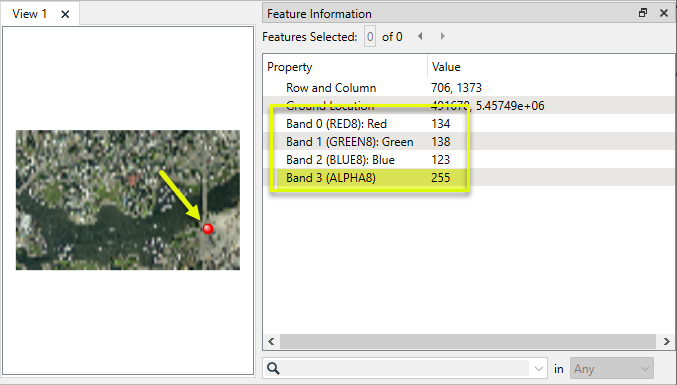Select Band 3 (ALPHA8) row
This screenshot has height=385, width=677.
(469, 178)
